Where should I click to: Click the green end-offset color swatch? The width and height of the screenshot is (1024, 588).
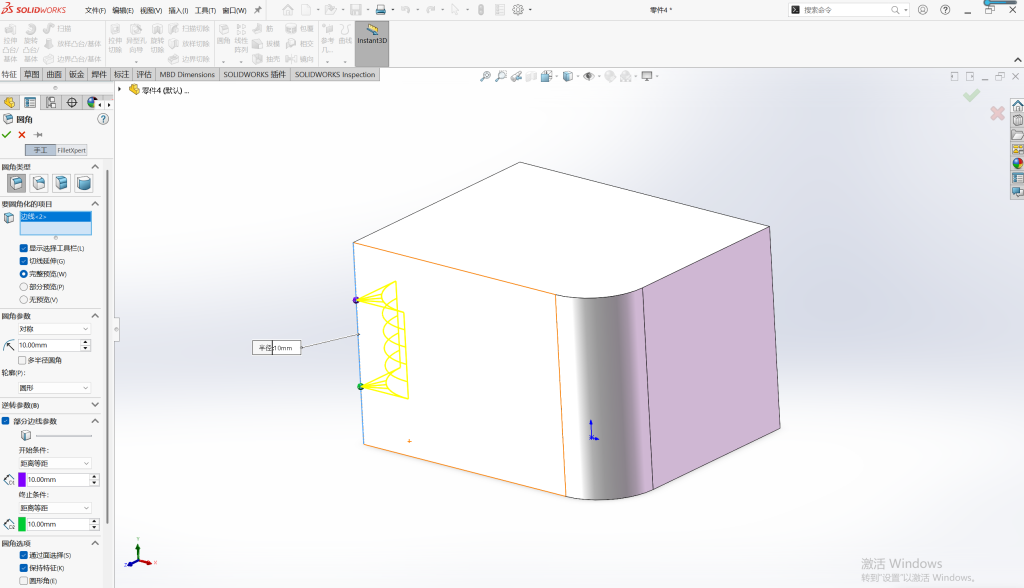tap(22, 524)
